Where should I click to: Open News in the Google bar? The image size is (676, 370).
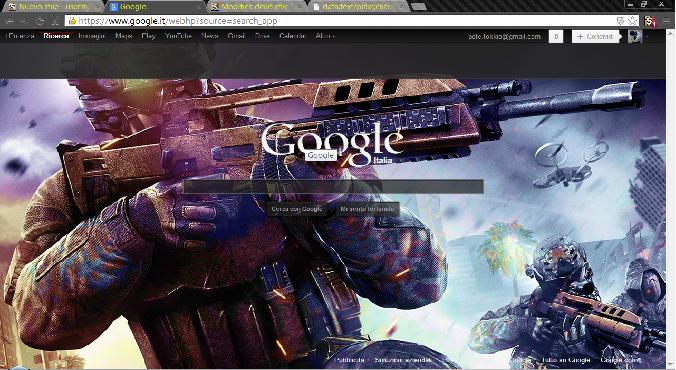pyautogui.click(x=210, y=36)
